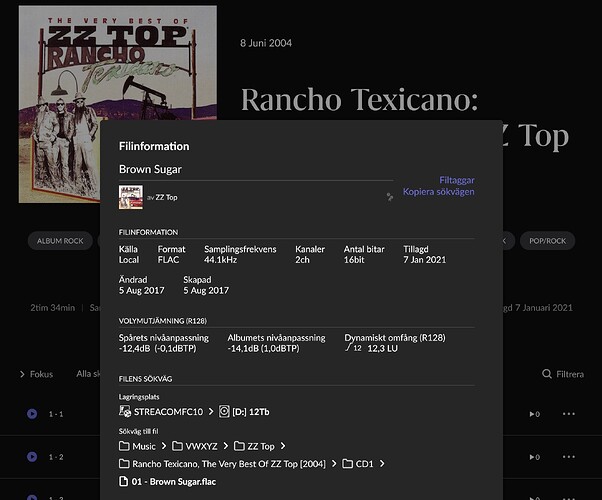Viewport: 602px width, 500px height.
Task: Click the STREACOMFC10 storage icon
Action: [125, 411]
